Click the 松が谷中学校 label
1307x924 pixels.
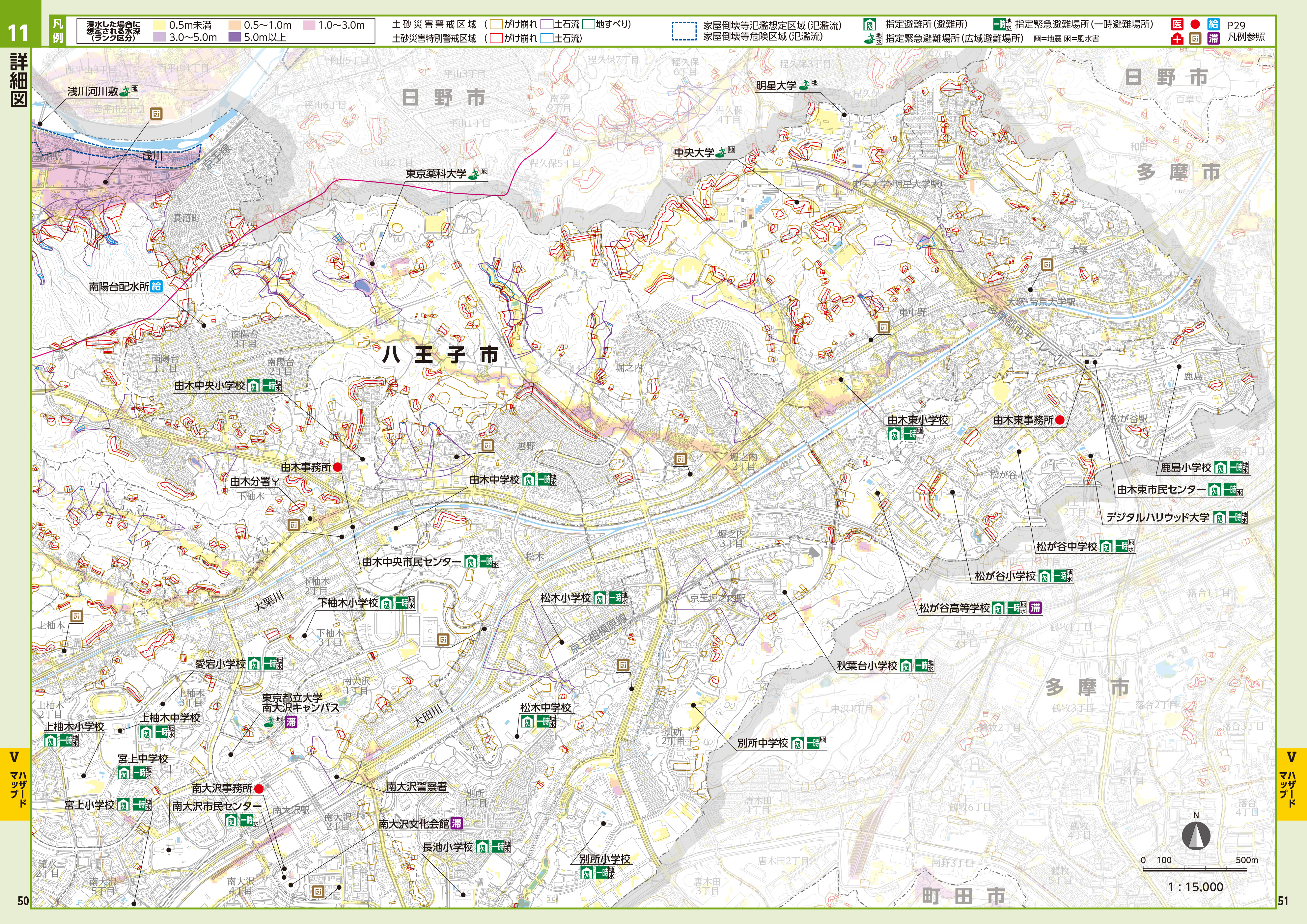(1067, 547)
